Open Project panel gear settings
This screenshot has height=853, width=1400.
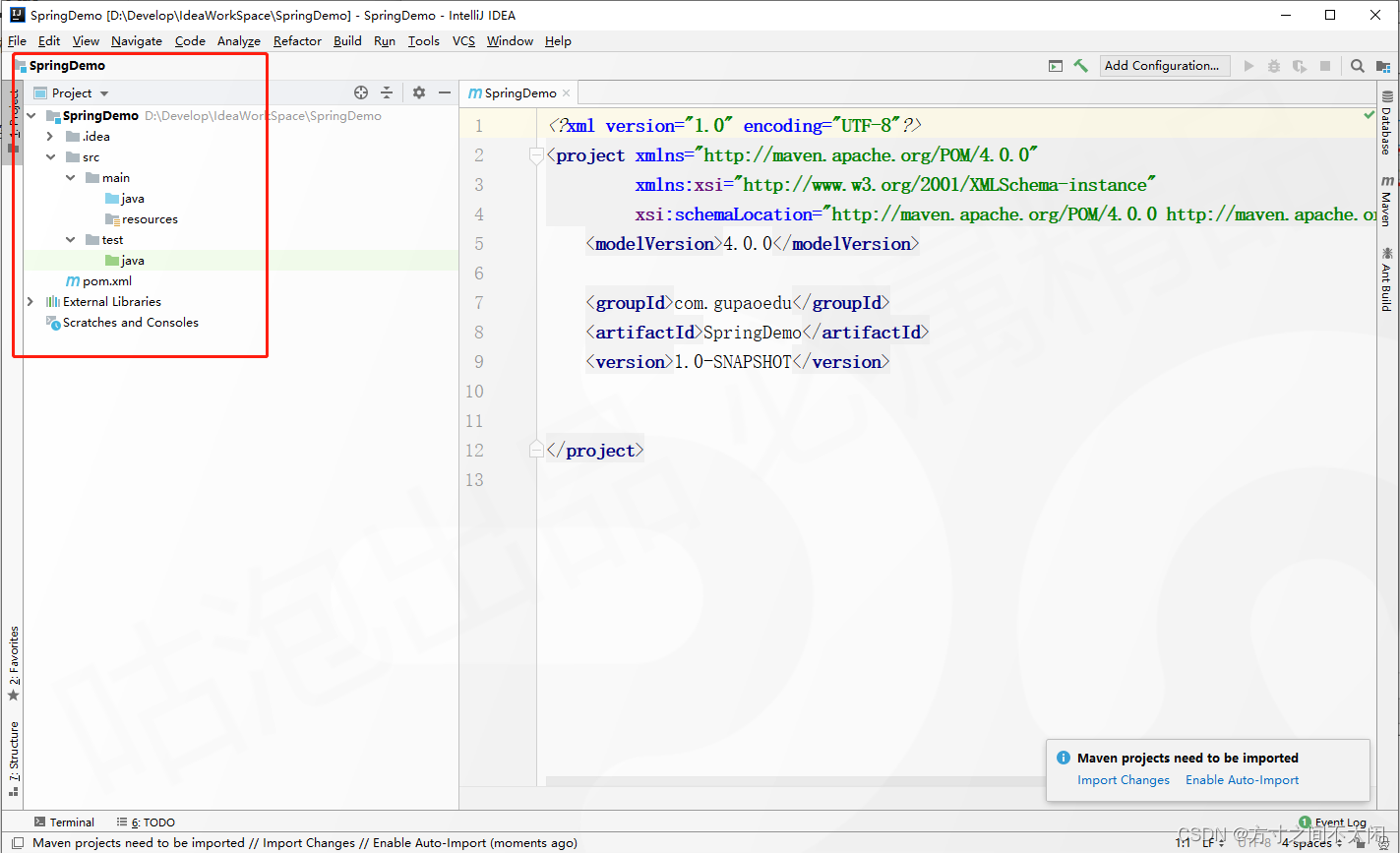pos(419,92)
